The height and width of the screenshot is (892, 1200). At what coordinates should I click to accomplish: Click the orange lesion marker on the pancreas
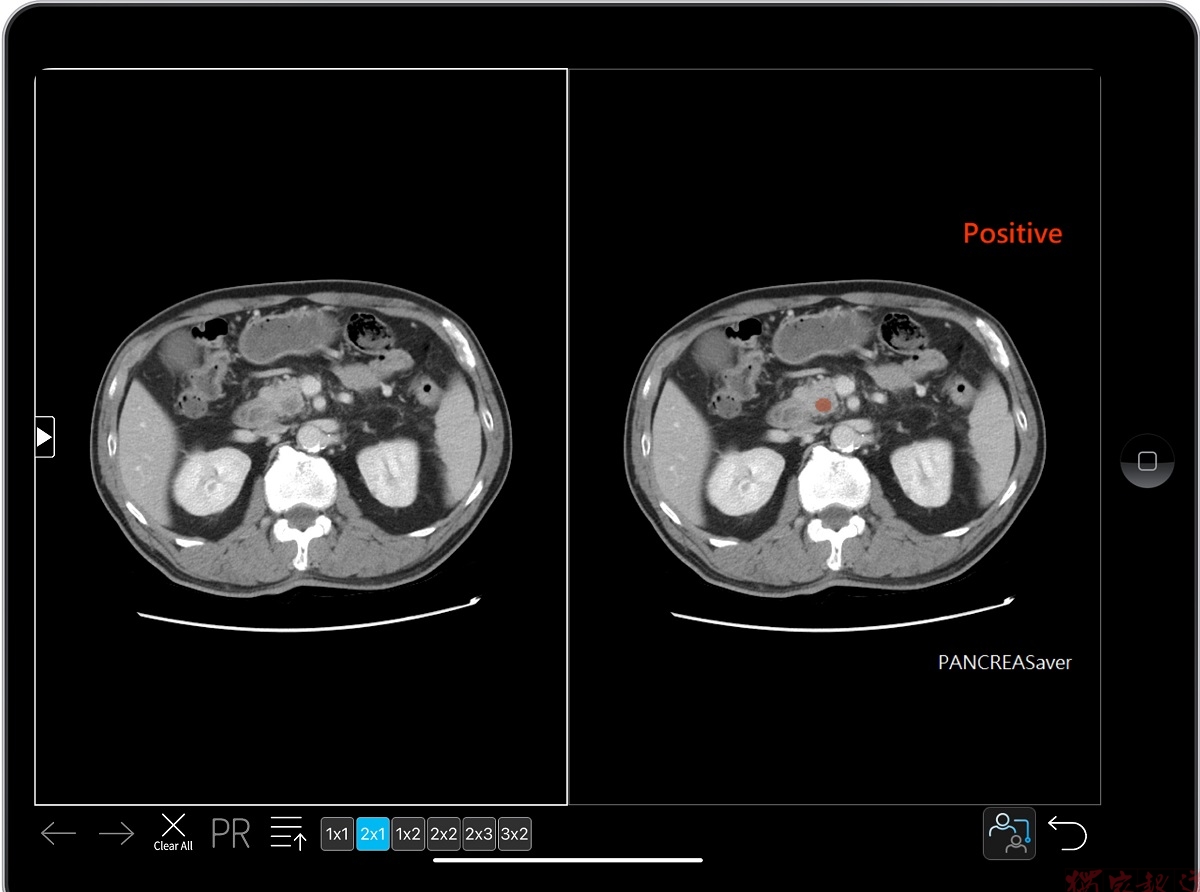click(822, 405)
